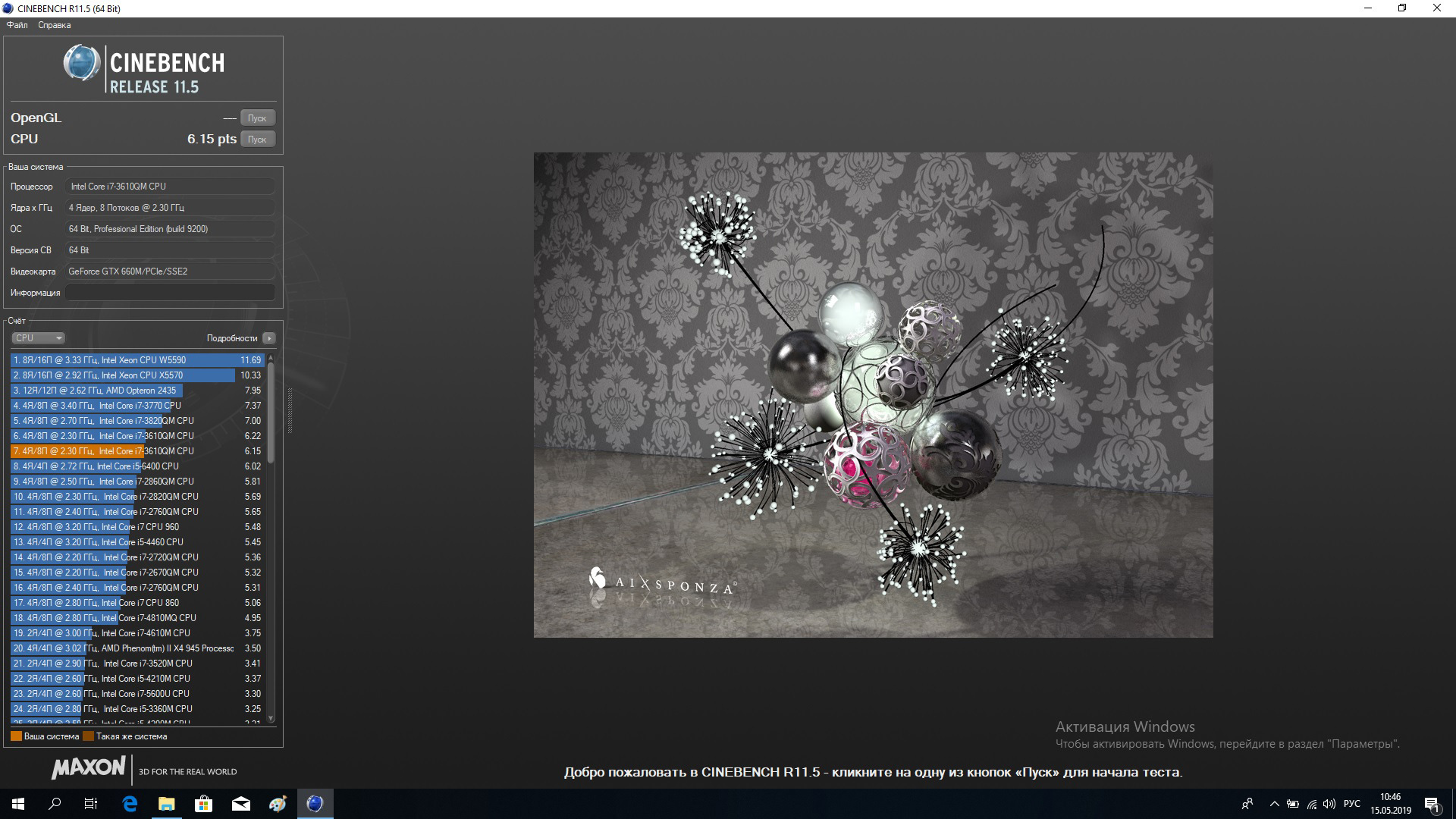Open the Windows Start menu

pyautogui.click(x=18, y=804)
